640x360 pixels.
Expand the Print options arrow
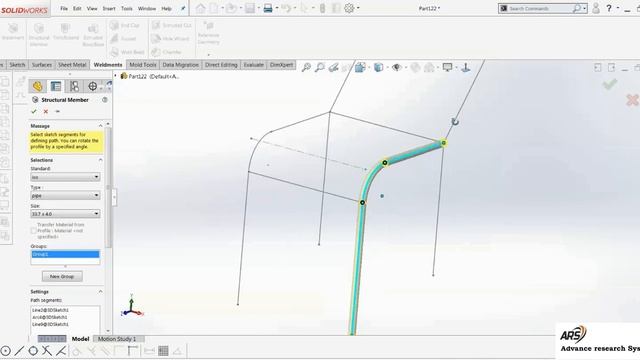[x=276, y=8]
